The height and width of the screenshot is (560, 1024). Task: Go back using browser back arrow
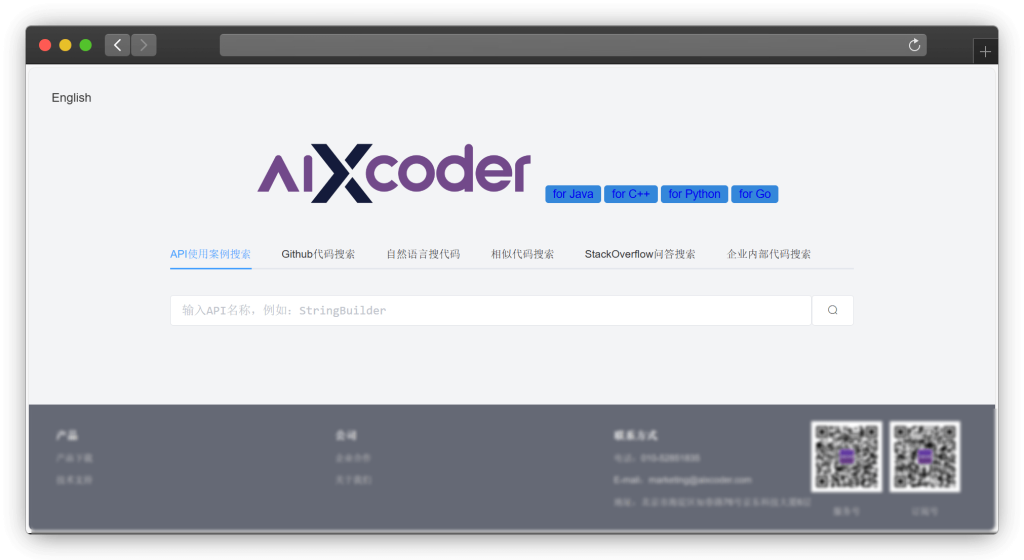click(x=117, y=45)
